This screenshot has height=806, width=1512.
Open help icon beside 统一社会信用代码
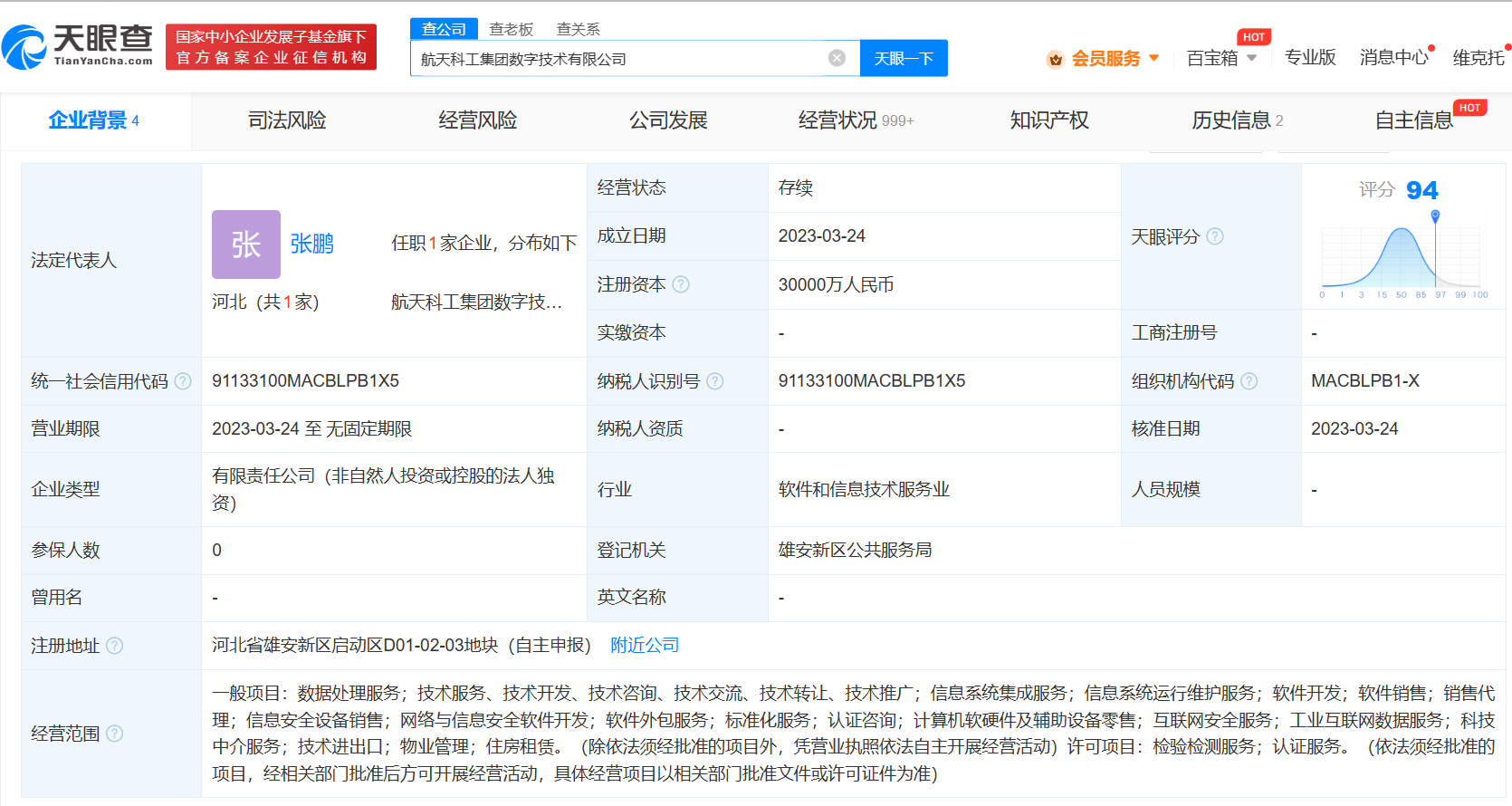pyautogui.click(x=183, y=381)
